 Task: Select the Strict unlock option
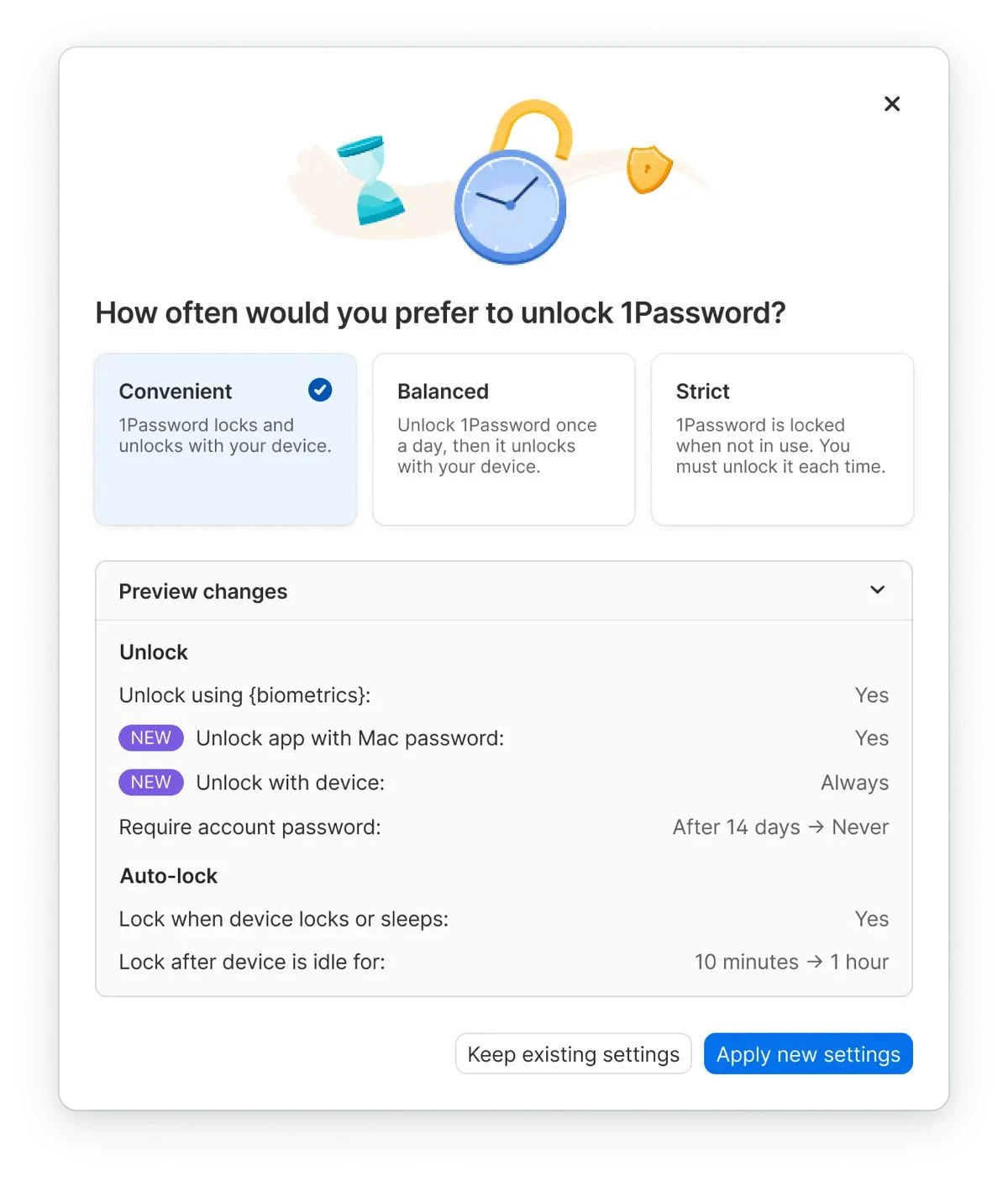[x=782, y=439]
